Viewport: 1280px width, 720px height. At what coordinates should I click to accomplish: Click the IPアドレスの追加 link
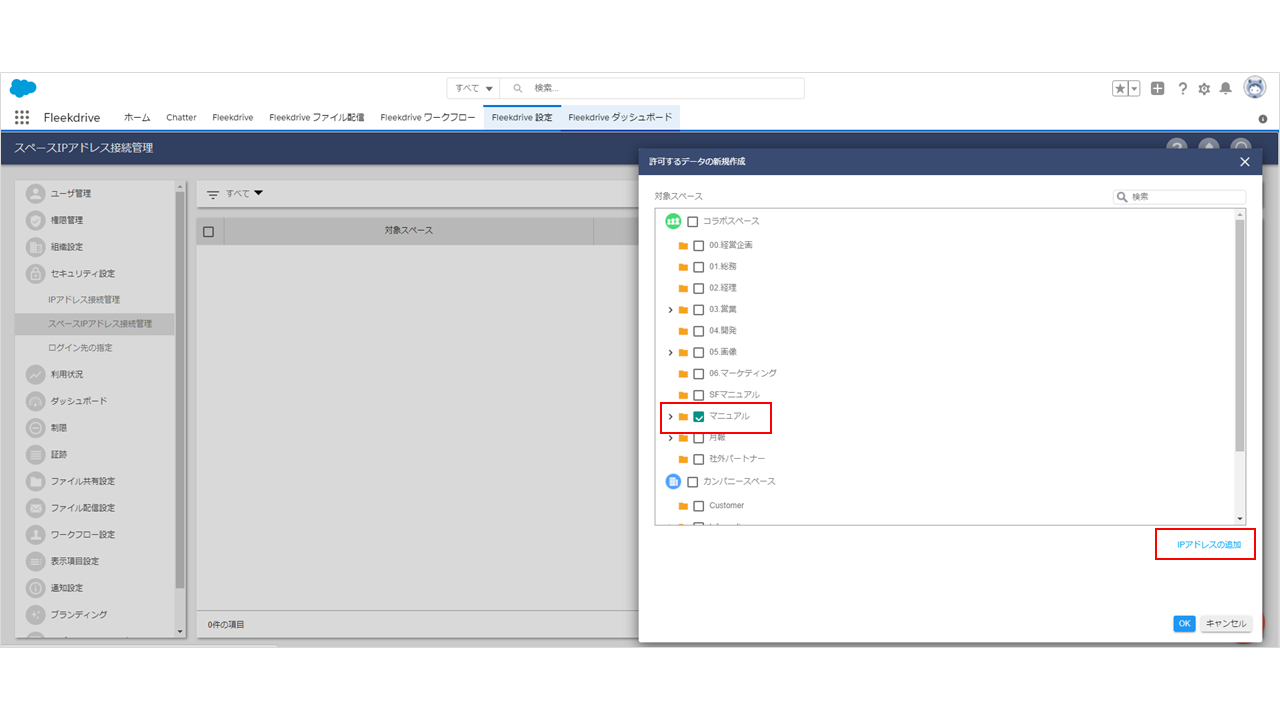pyautogui.click(x=1208, y=544)
